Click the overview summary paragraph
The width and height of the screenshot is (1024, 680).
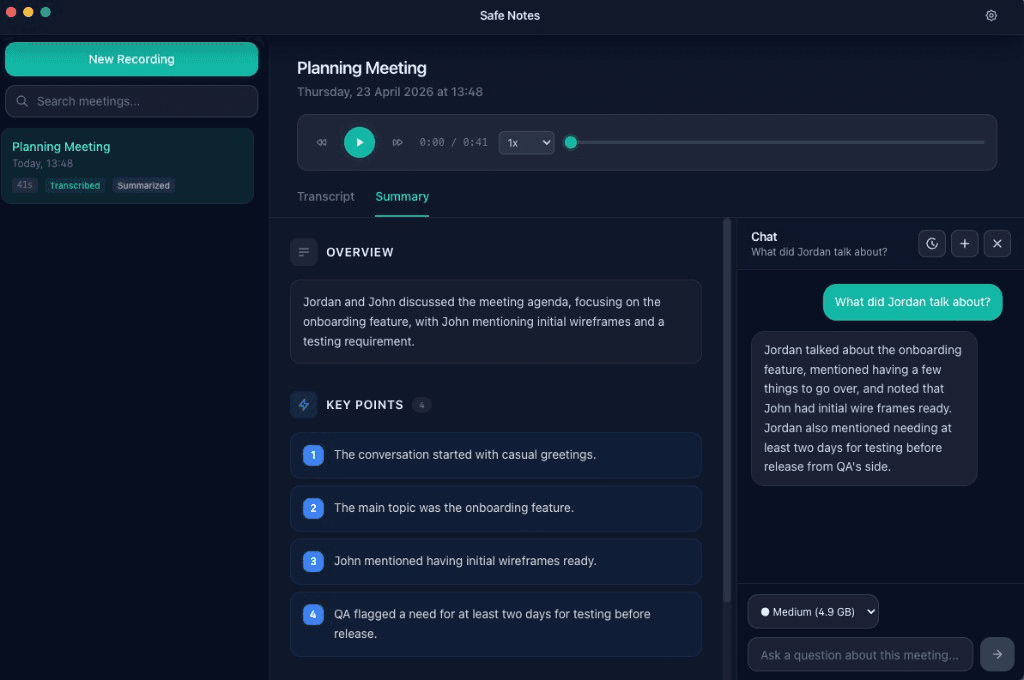click(496, 321)
